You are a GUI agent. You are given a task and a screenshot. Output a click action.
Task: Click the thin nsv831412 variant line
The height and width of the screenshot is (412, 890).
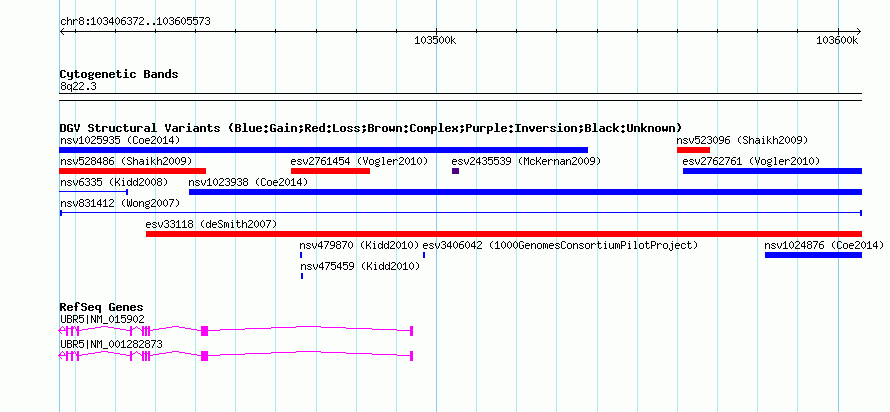461,213
